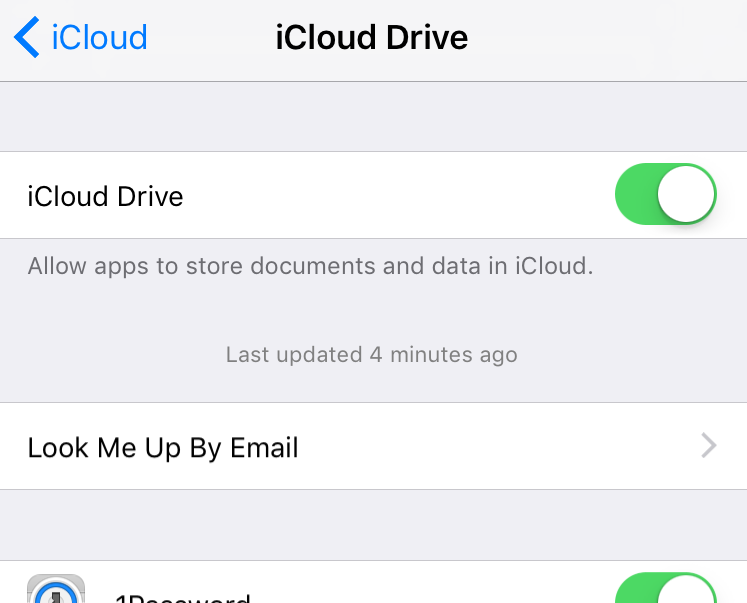Turn off the iCloud Drive switch
747x603 pixels.
tap(666, 194)
